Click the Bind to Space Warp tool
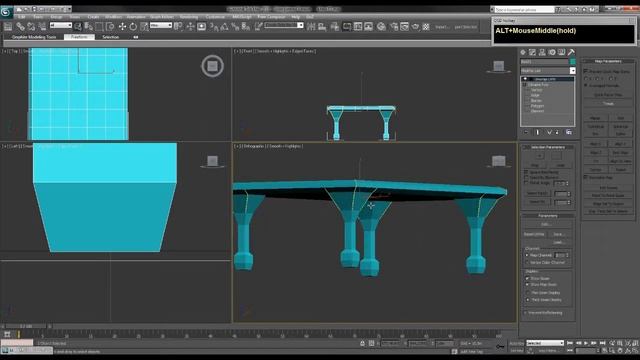 coord(42,27)
